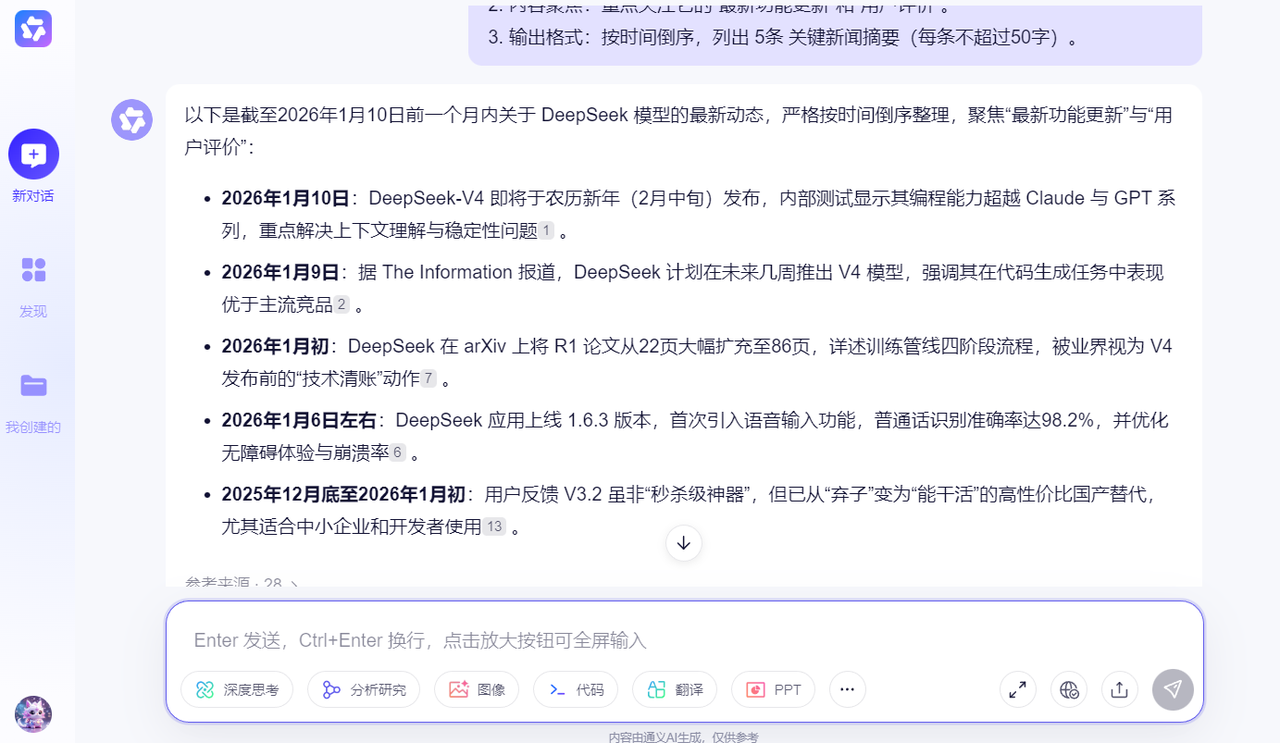Open citation 7 in the arXiv bullet
Screen dimensions: 1280x743
tap(429, 379)
